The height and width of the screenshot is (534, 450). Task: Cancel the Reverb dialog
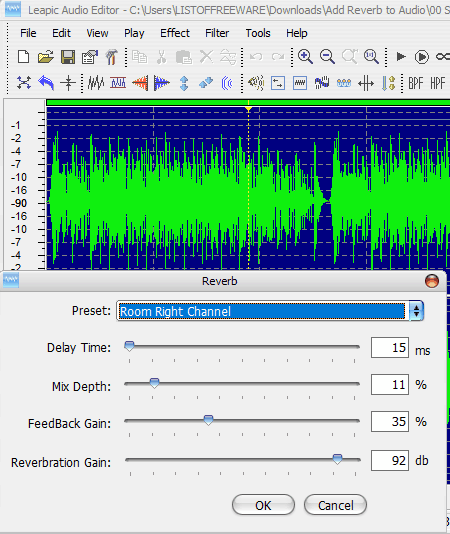click(x=336, y=505)
